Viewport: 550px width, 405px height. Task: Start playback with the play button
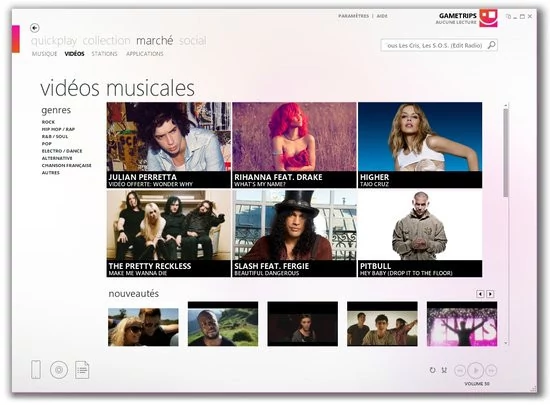coord(476,370)
